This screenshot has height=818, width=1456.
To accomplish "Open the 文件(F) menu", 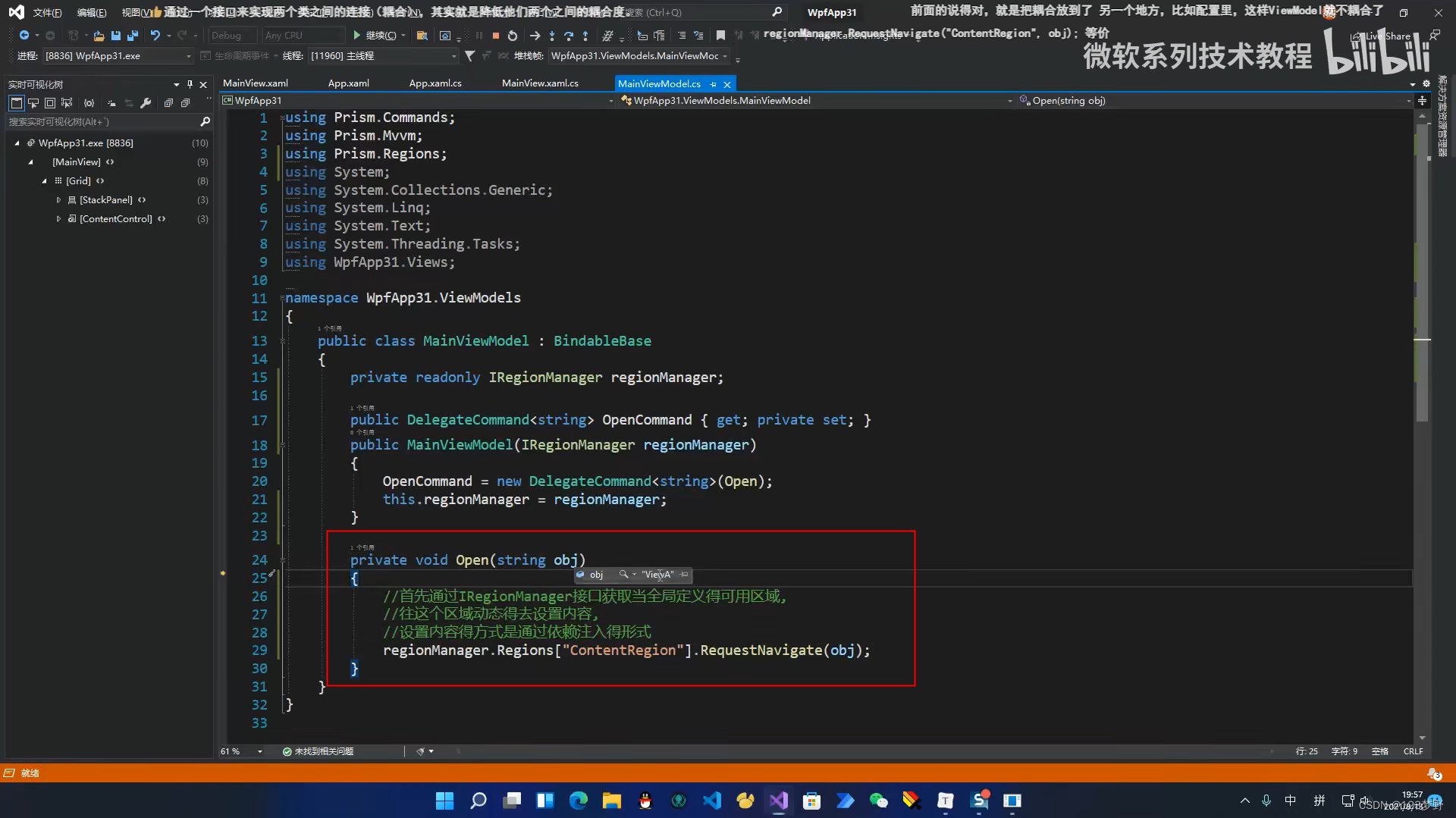I will click(47, 12).
